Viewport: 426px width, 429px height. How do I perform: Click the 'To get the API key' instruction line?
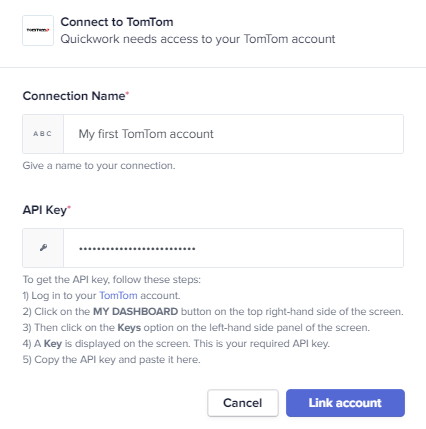pos(112,280)
